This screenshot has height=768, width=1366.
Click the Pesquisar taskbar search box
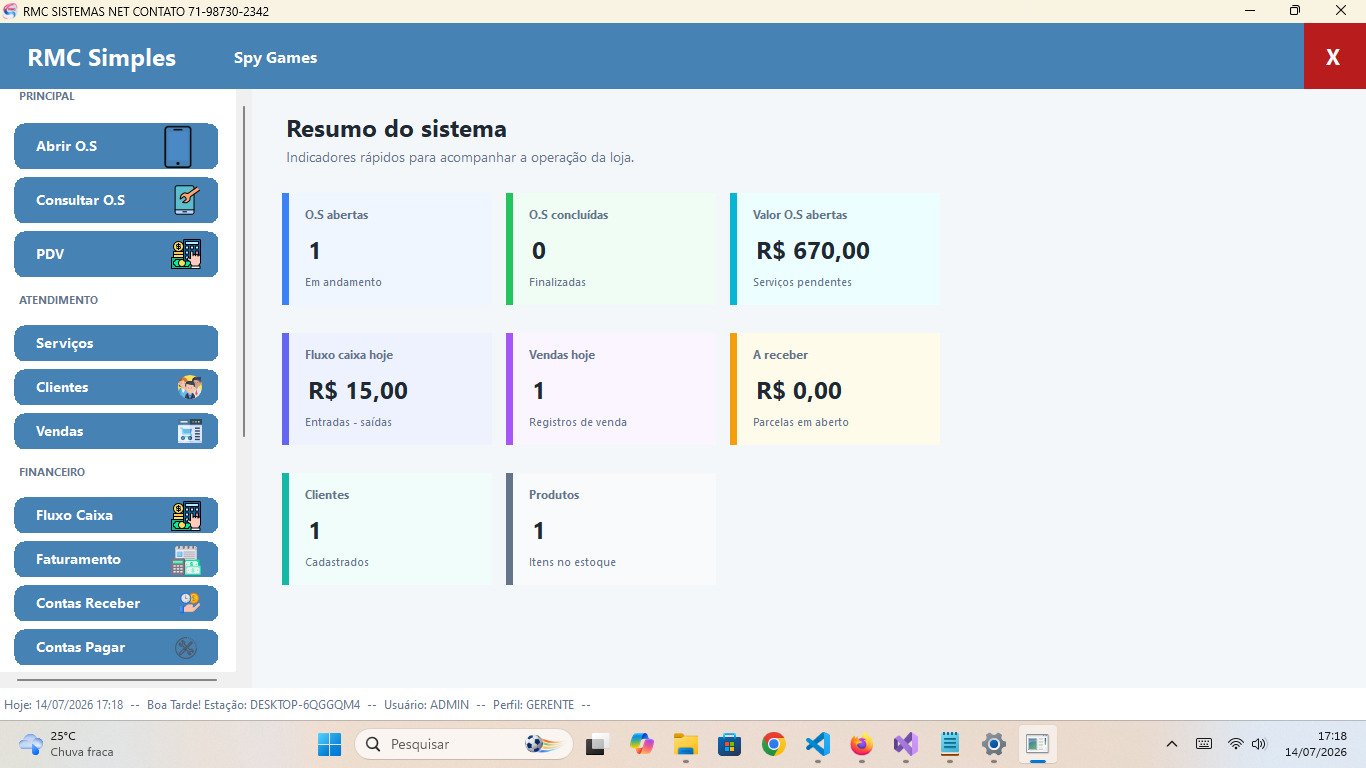click(464, 744)
